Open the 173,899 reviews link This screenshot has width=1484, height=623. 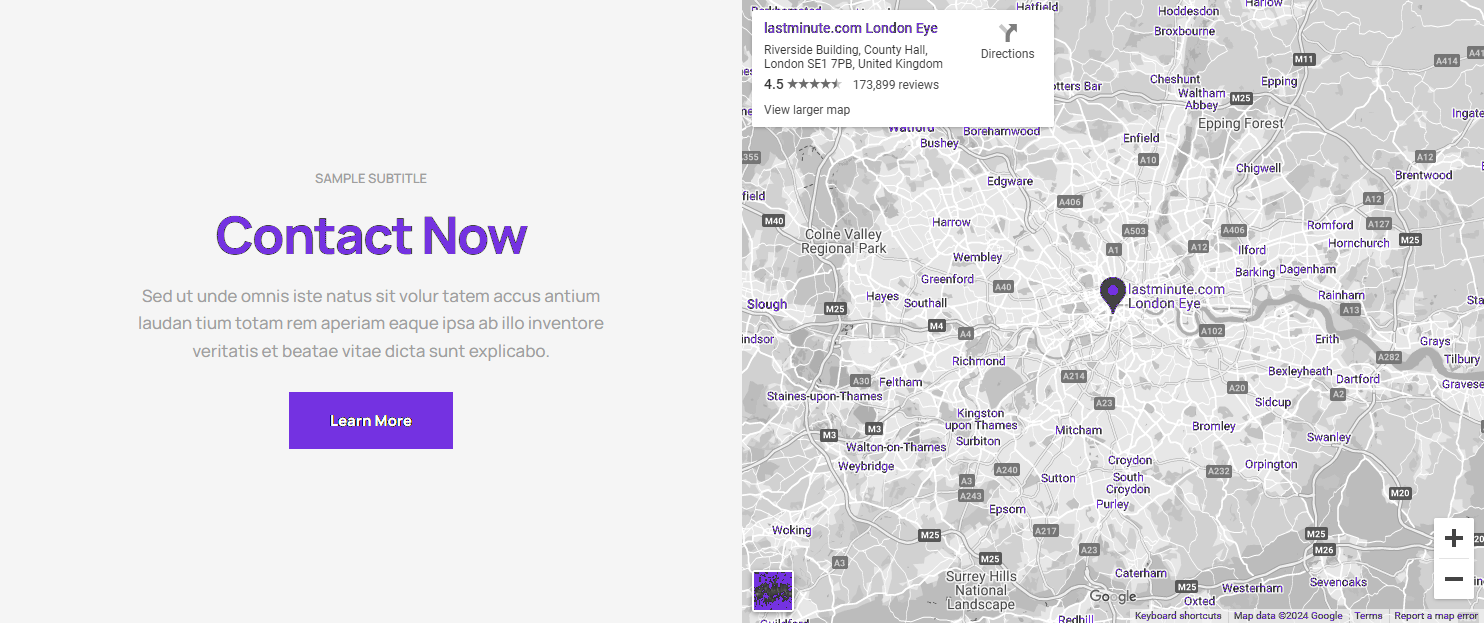click(x=895, y=85)
